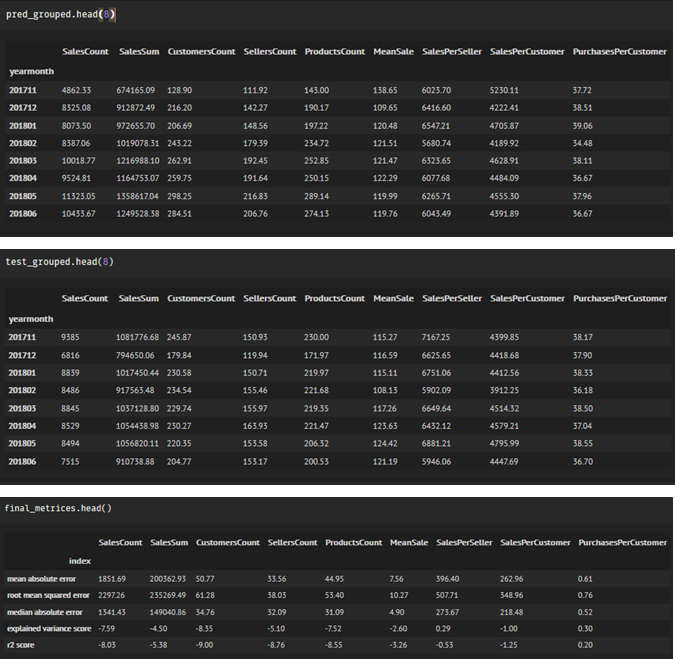Select the 221.68 ProductsCount cell
675x659 pixels.
pos(316,390)
